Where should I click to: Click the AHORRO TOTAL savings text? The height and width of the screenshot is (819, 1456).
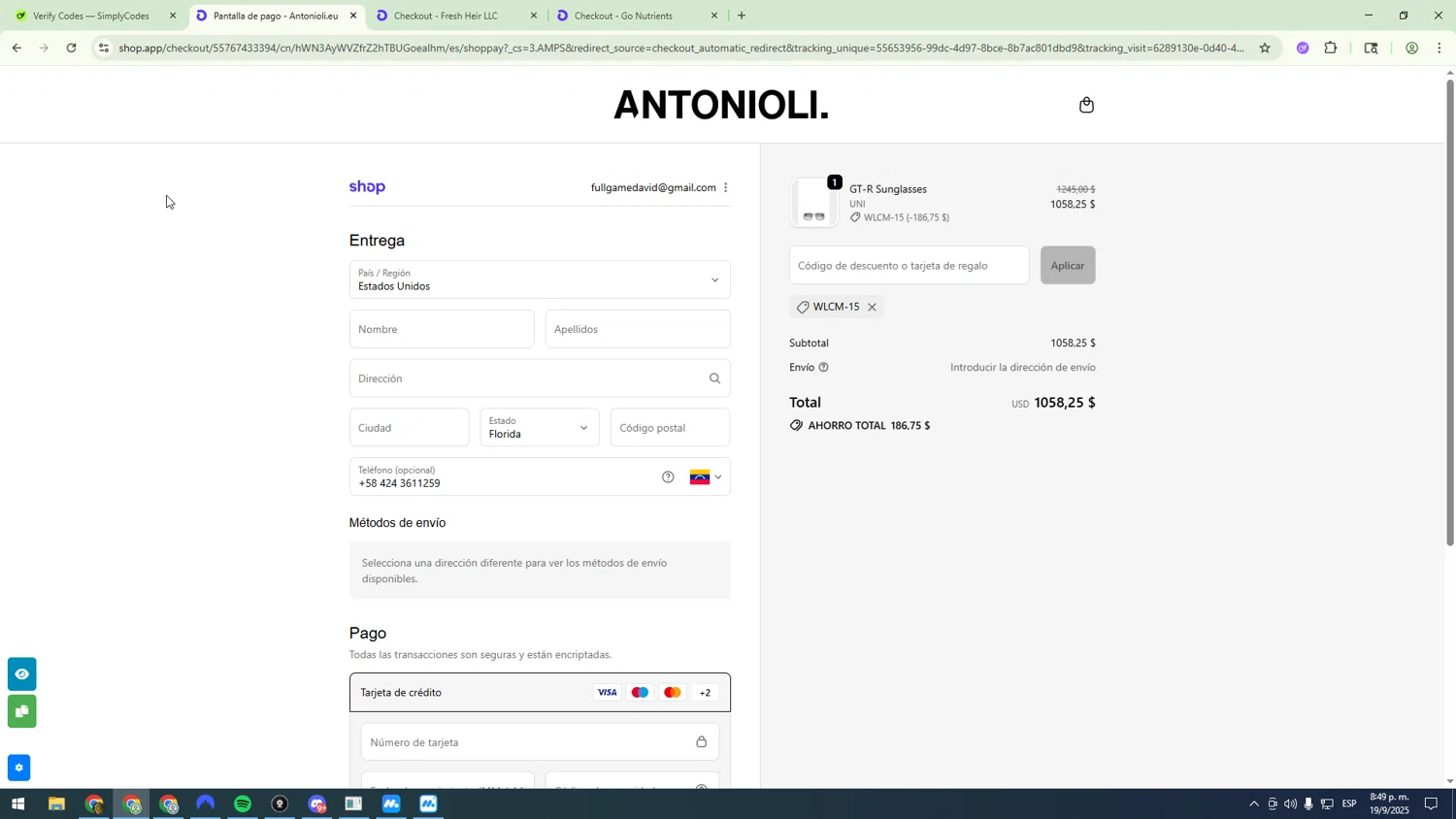click(869, 426)
